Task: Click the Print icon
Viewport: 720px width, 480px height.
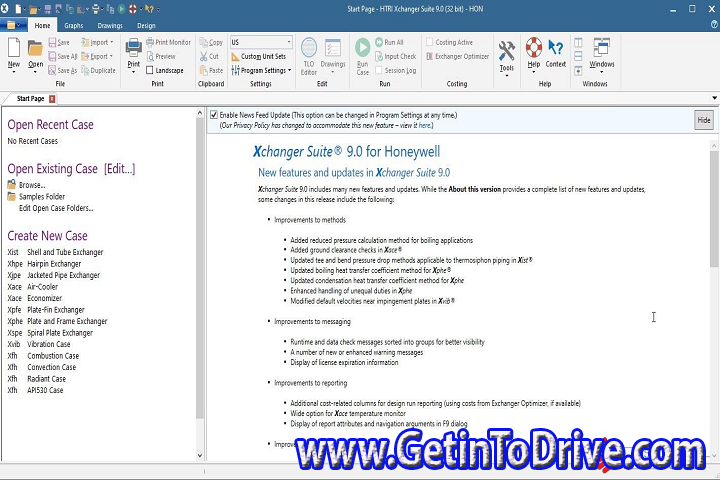Action: (134, 48)
